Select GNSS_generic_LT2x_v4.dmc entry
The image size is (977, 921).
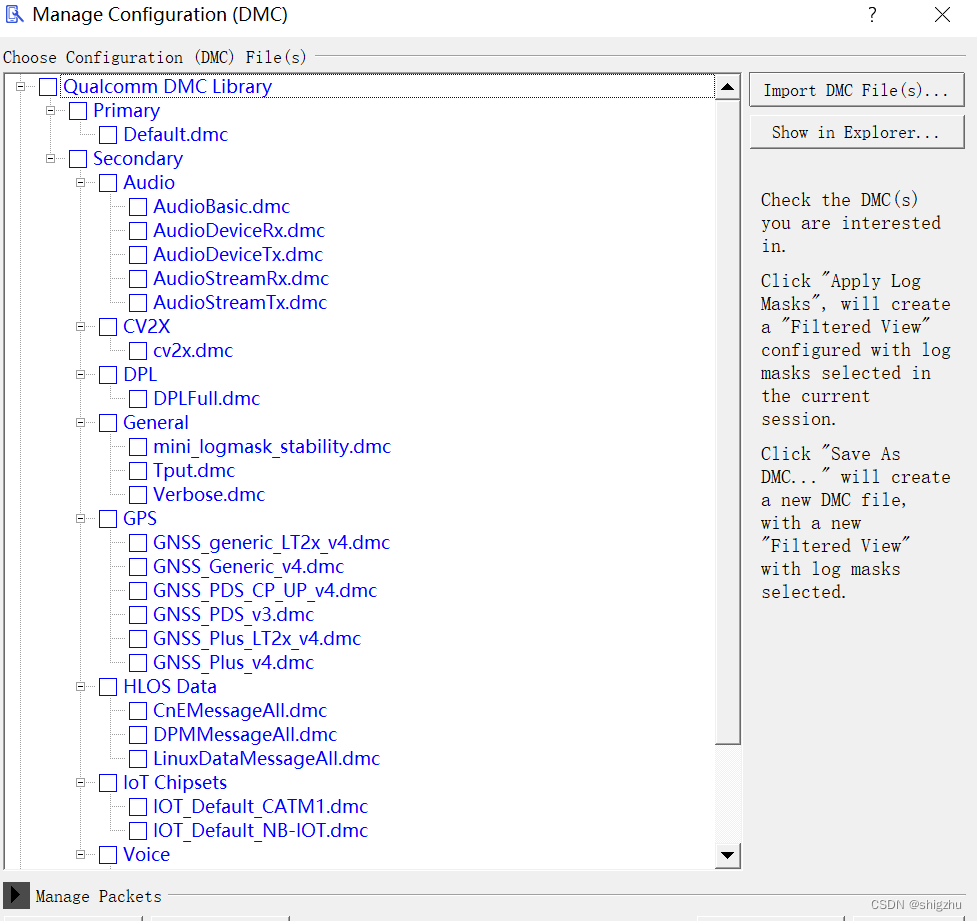272,543
